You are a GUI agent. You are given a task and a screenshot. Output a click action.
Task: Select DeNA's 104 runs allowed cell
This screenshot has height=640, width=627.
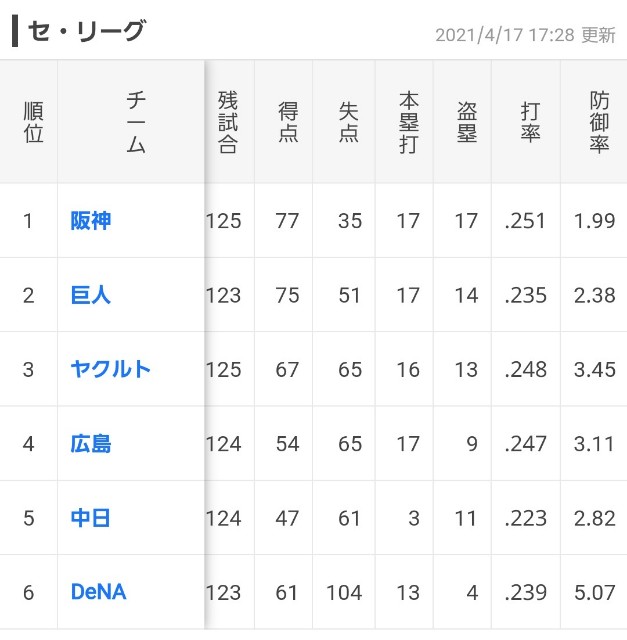pyautogui.click(x=344, y=592)
